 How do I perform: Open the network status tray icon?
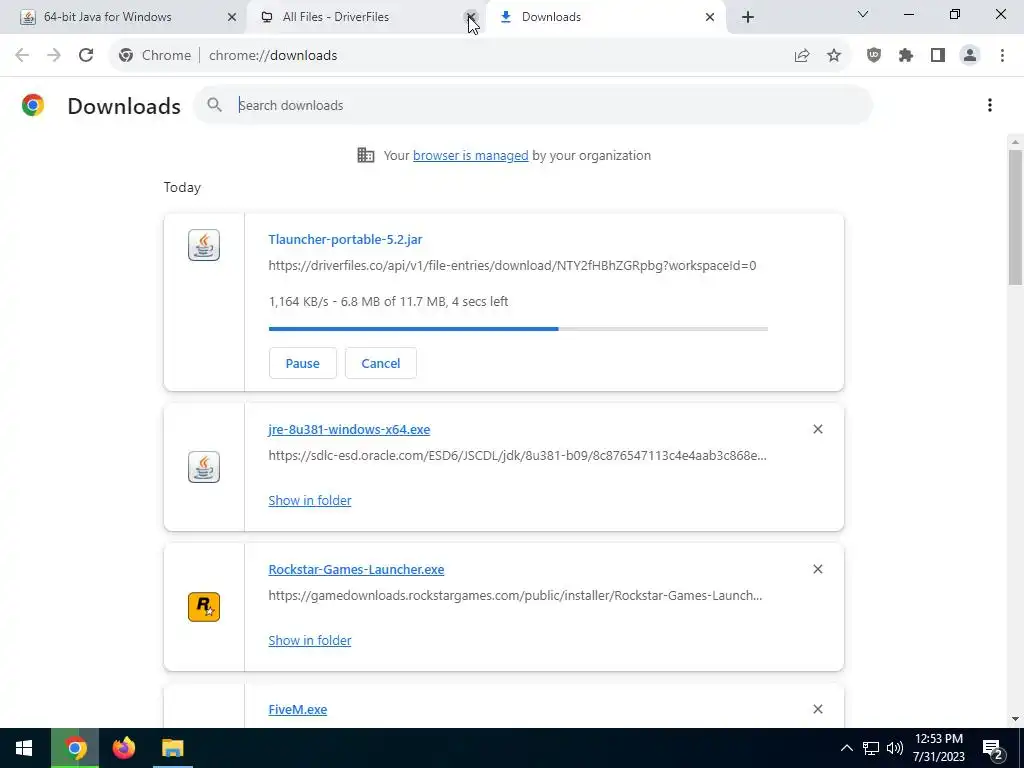[871, 748]
